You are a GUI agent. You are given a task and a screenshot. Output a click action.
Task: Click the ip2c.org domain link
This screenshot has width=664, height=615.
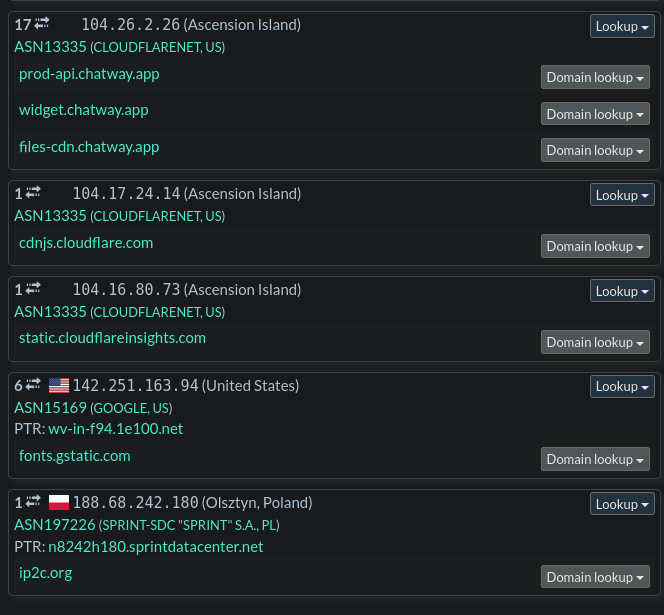tap(45, 573)
